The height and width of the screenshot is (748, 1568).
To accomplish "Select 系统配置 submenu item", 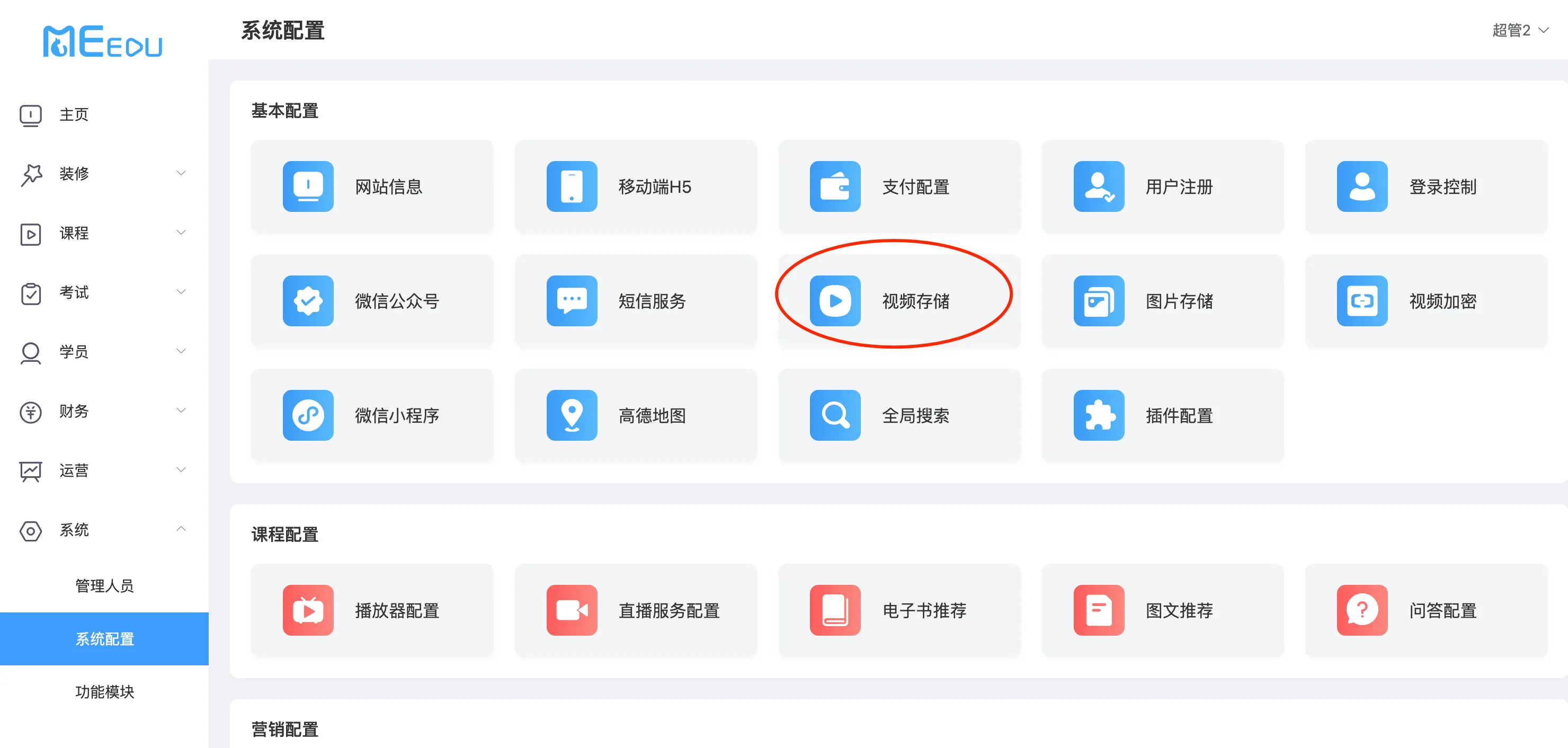I will pyautogui.click(x=104, y=638).
